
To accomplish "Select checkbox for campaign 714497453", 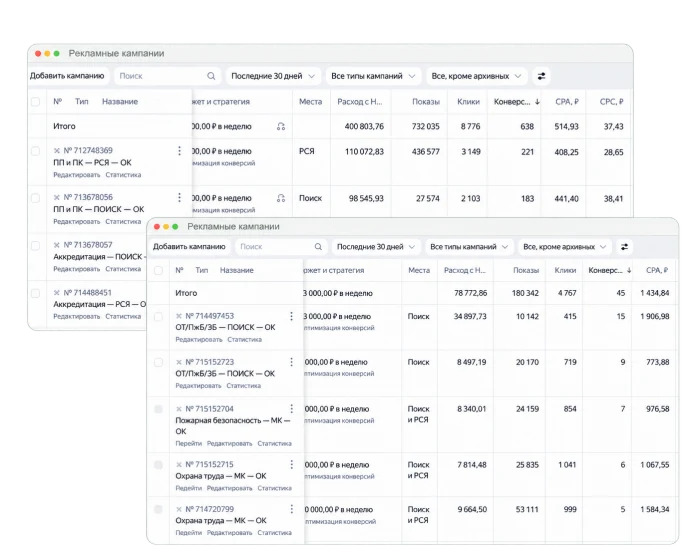I will tap(158, 317).
